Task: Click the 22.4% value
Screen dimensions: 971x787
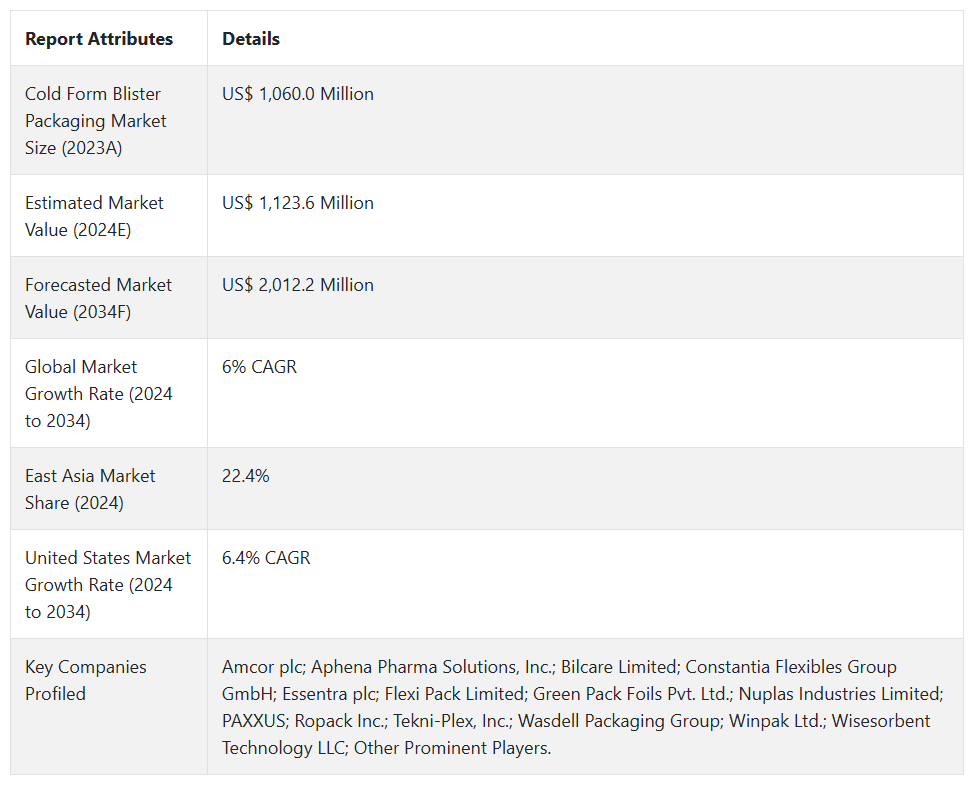Action: 246,476
